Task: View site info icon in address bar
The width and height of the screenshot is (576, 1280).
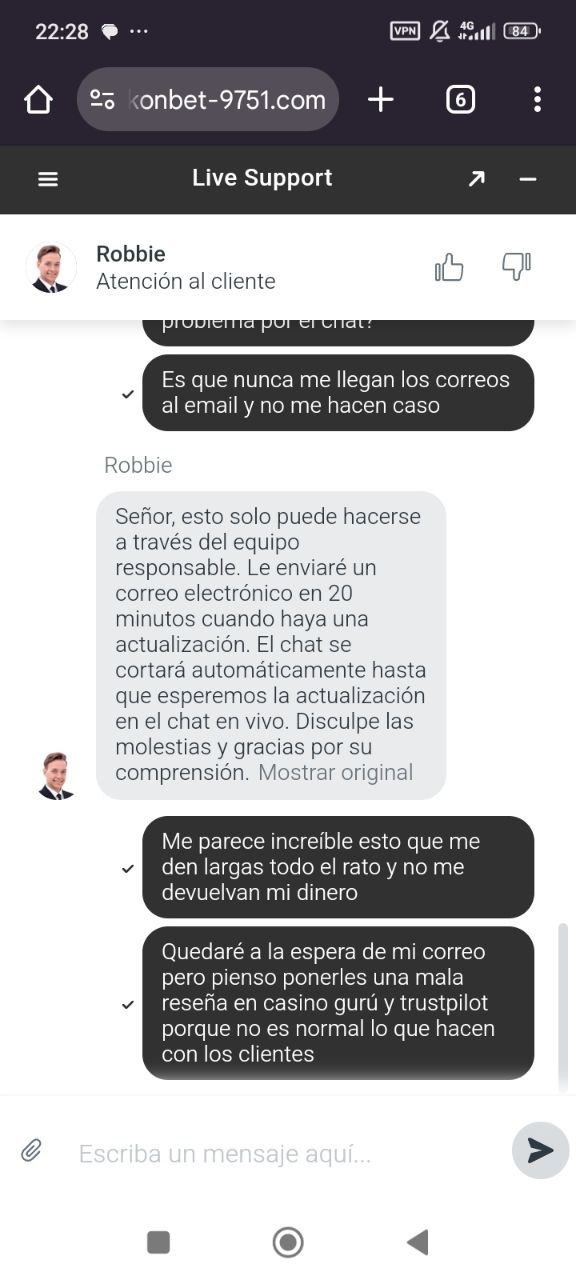Action: click(x=102, y=99)
